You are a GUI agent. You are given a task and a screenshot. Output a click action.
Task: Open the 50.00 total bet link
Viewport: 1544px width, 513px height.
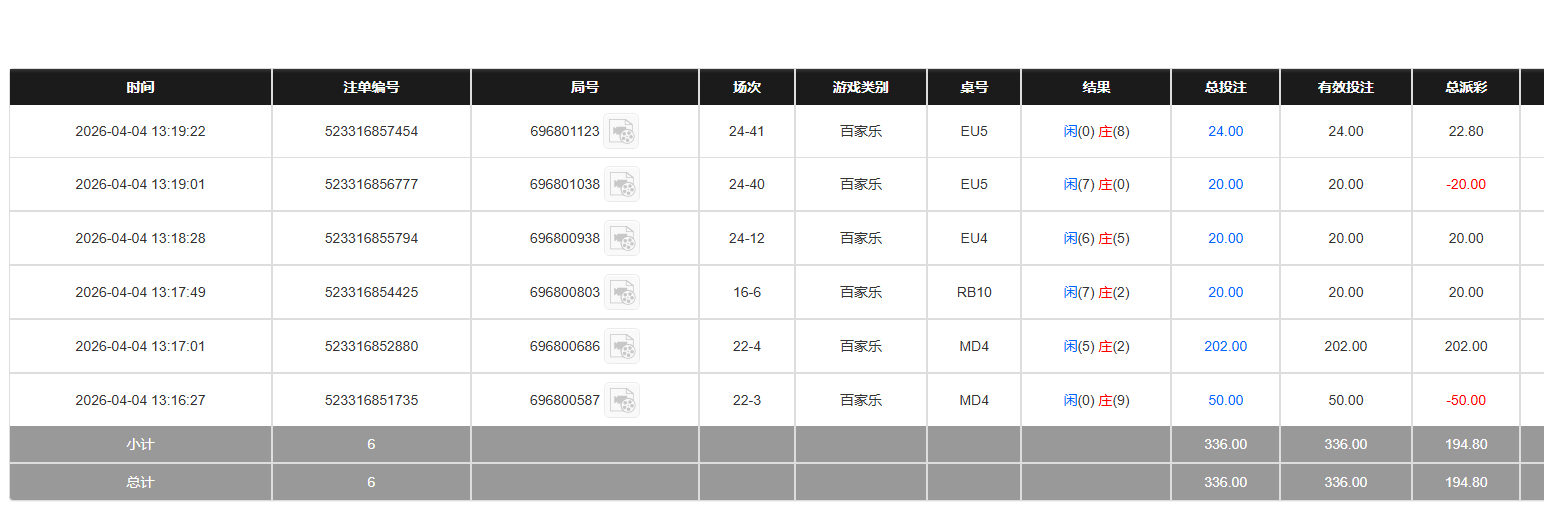tap(1225, 401)
